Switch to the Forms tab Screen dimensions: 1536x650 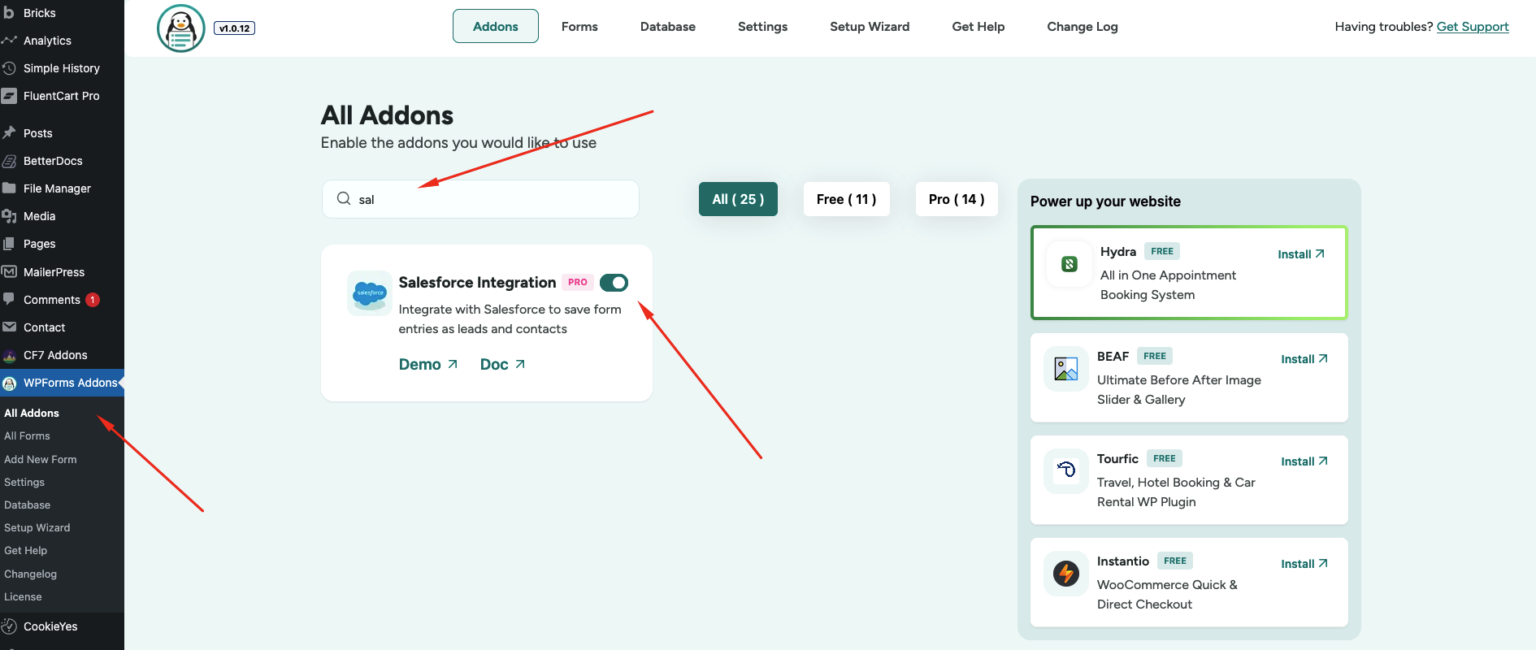[x=580, y=26]
